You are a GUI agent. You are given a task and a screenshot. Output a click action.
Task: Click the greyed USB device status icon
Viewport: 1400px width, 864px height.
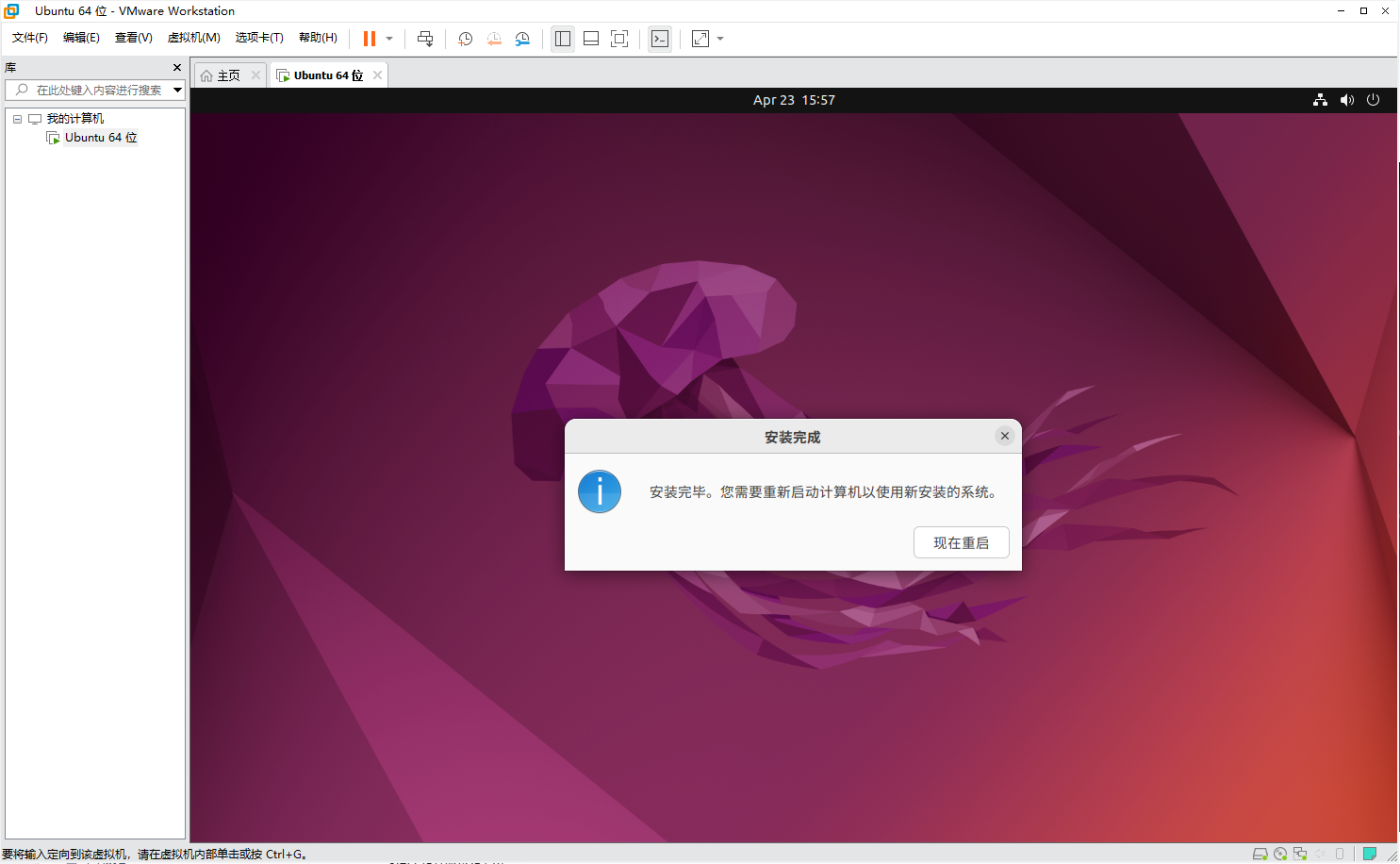[1340, 854]
